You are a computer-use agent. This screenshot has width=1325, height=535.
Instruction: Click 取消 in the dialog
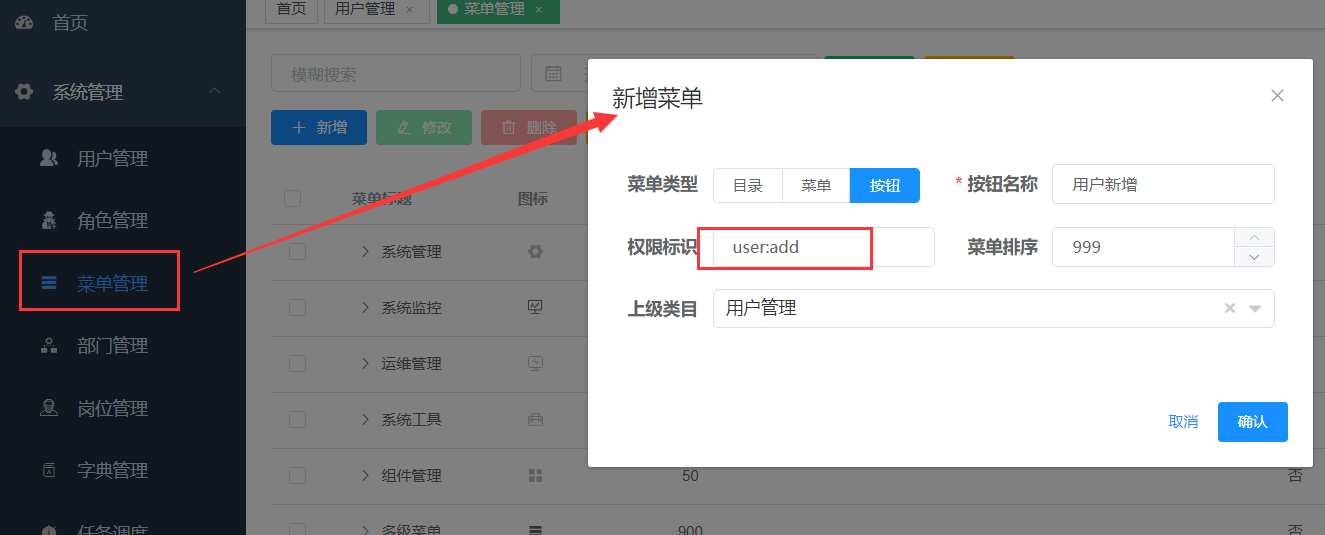[1183, 422]
